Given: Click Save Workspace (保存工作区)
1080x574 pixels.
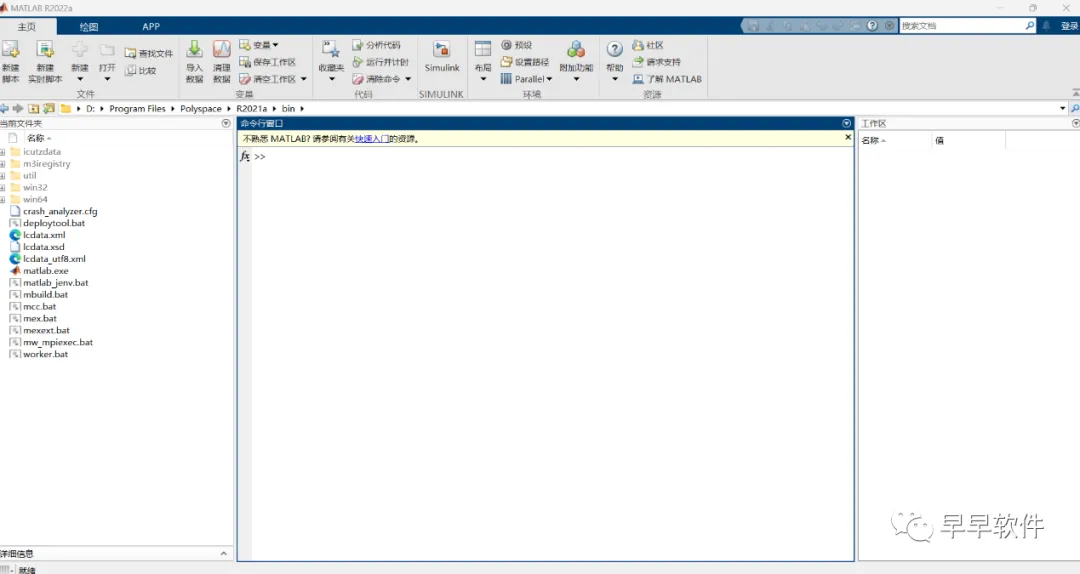Looking at the screenshot, I should click(x=267, y=62).
